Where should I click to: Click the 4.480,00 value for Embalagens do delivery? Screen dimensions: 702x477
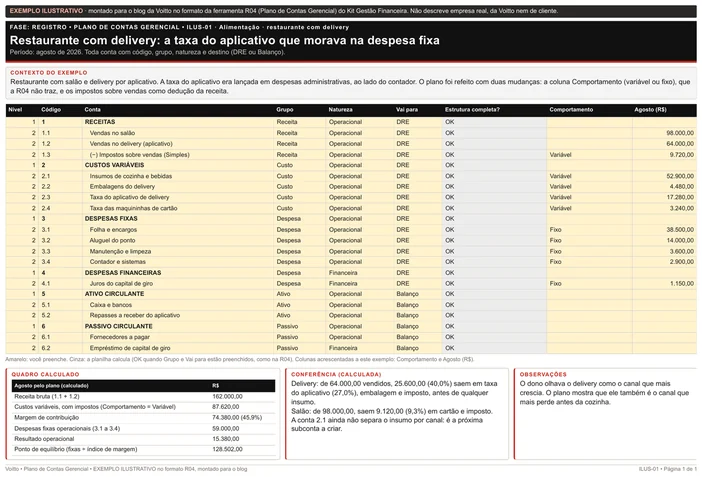coord(682,187)
